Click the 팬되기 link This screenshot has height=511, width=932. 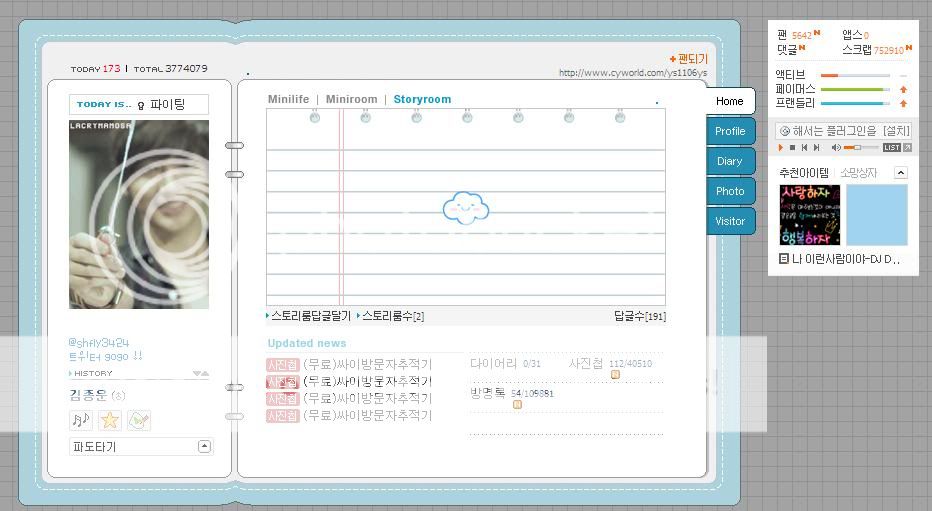[689, 59]
